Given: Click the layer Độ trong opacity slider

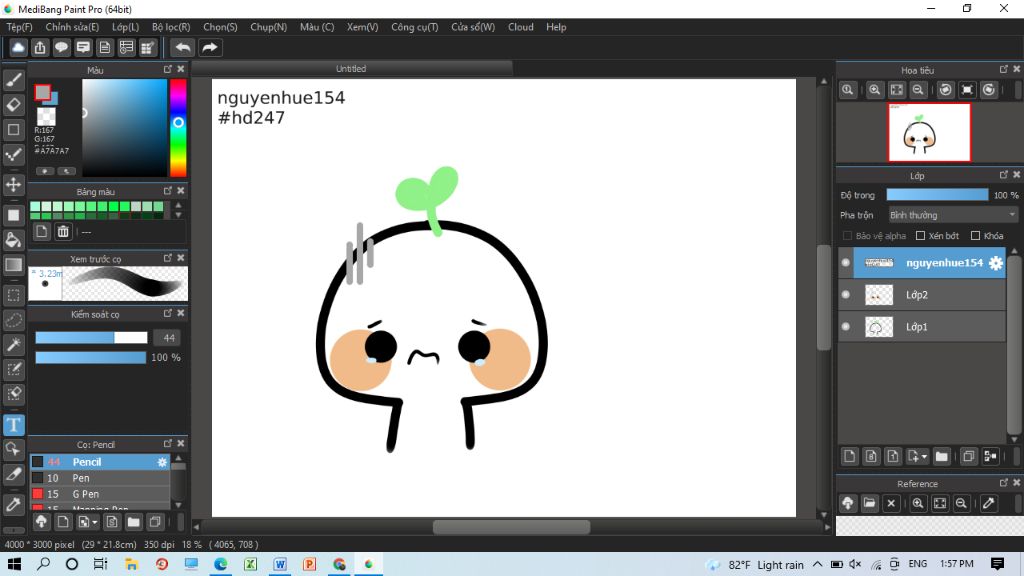Looking at the screenshot, I should click(x=937, y=195).
